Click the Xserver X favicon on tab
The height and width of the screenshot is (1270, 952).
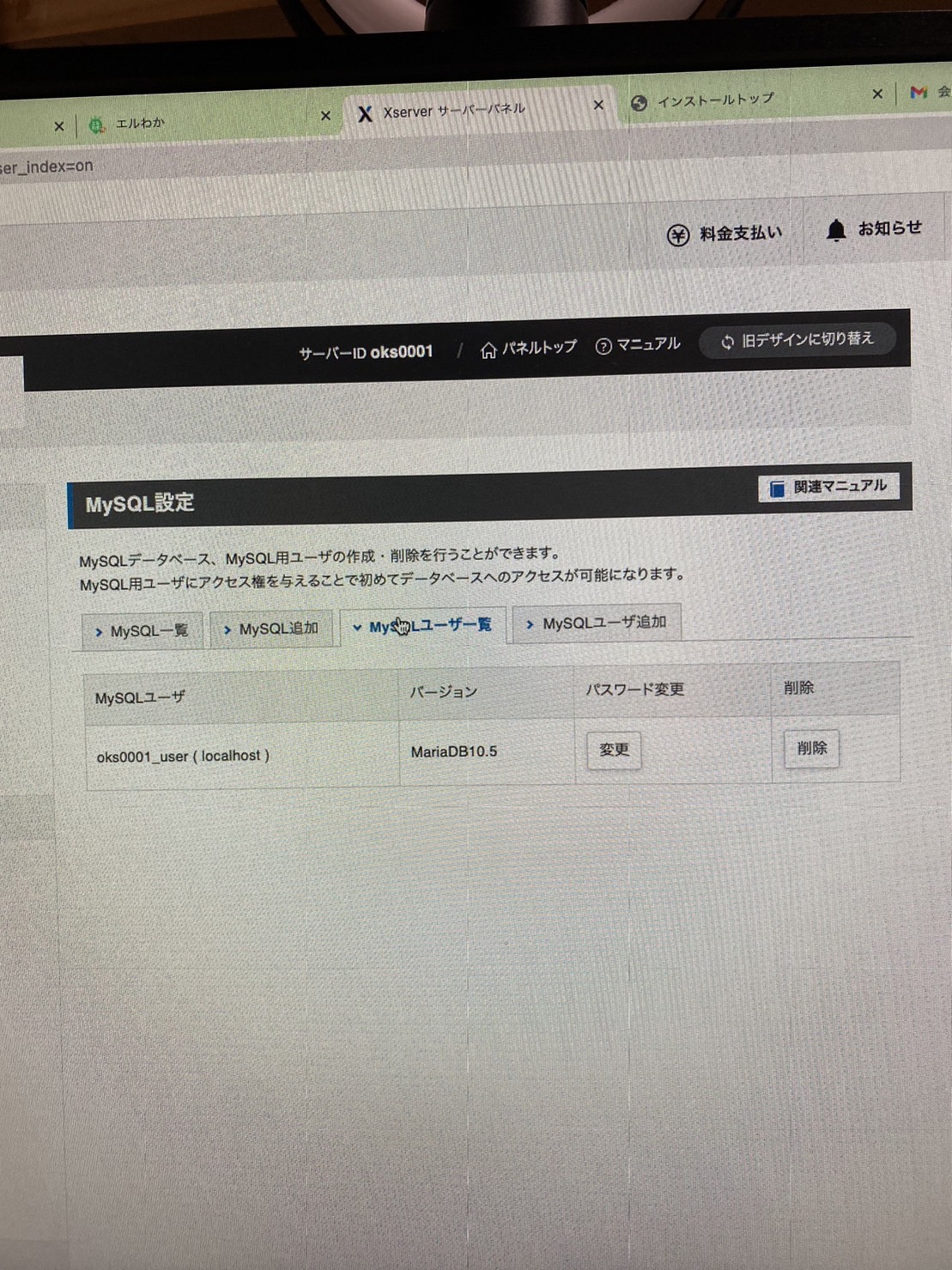pos(365,113)
